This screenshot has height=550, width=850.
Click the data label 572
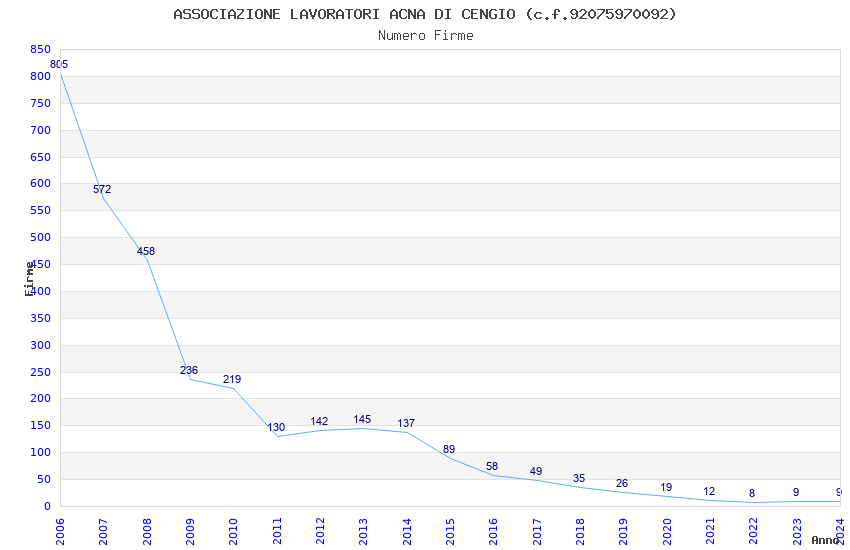102,189
